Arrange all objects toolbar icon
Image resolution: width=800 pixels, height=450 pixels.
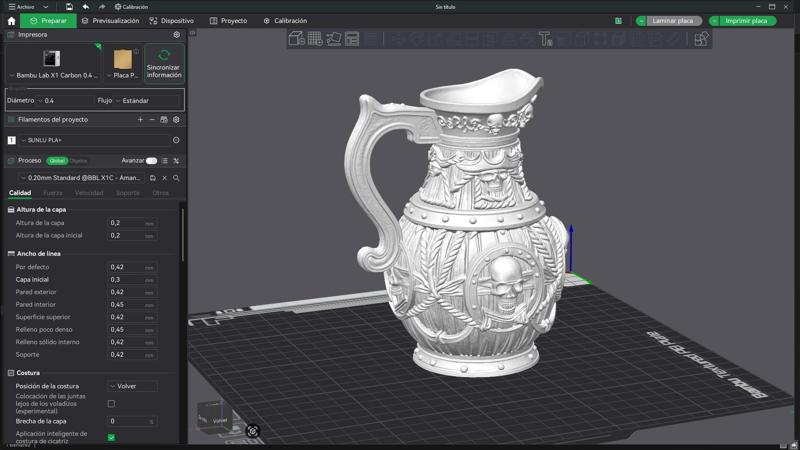coord(352,39)
